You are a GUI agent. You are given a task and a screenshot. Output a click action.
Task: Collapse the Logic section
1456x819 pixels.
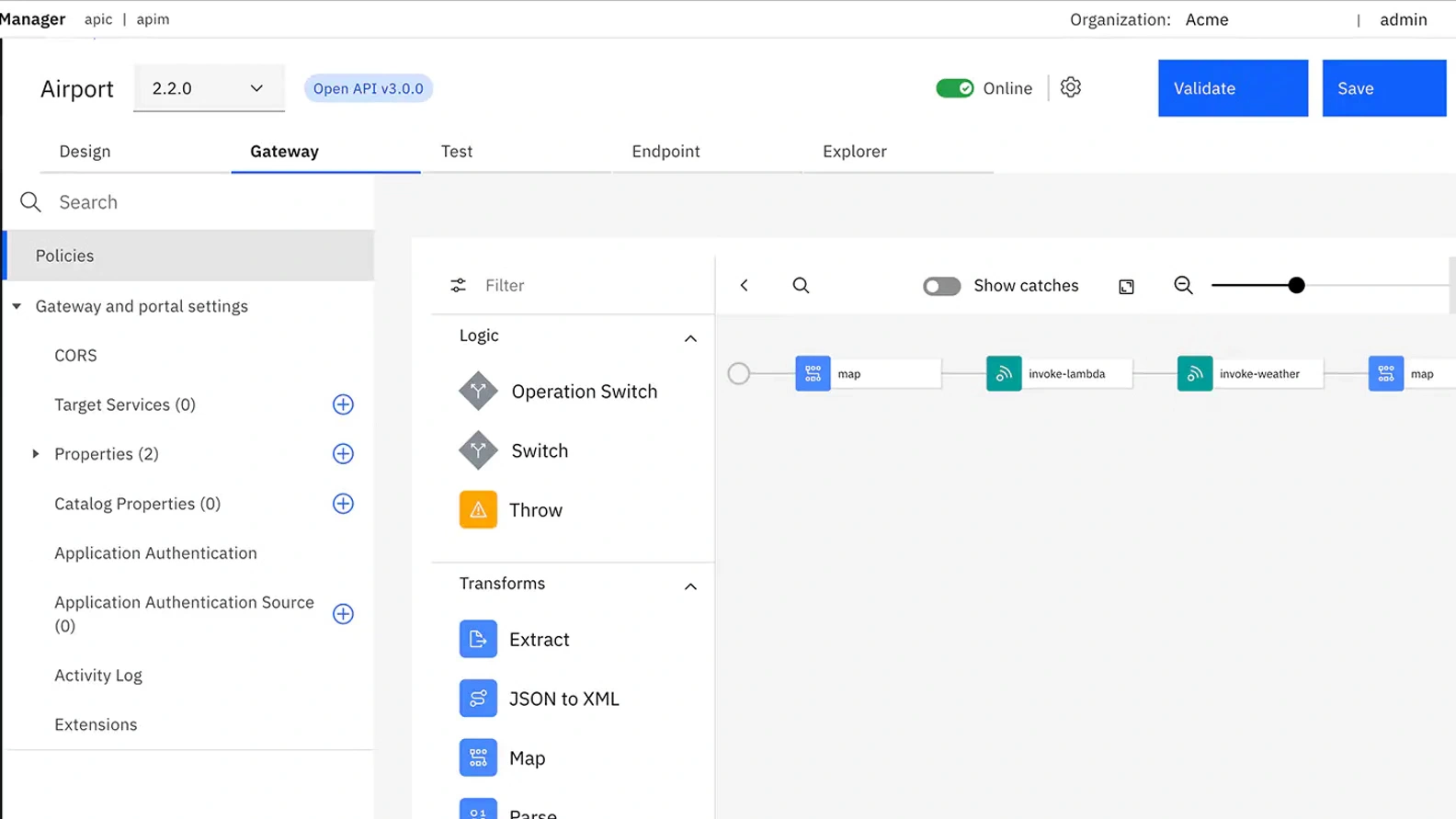click(690, 338)
